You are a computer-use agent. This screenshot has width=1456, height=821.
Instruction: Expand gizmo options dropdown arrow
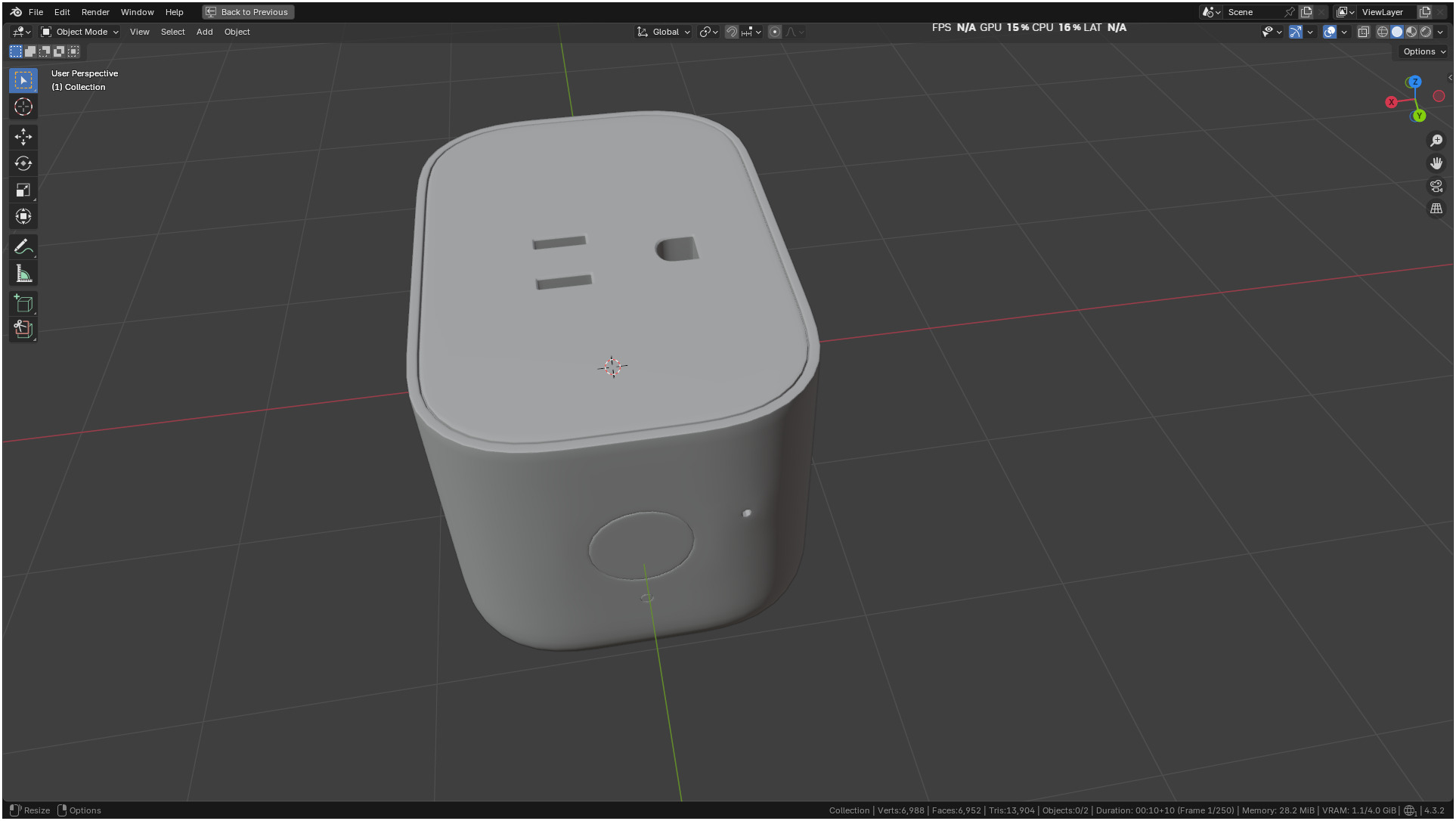(x=1310, y=32)
